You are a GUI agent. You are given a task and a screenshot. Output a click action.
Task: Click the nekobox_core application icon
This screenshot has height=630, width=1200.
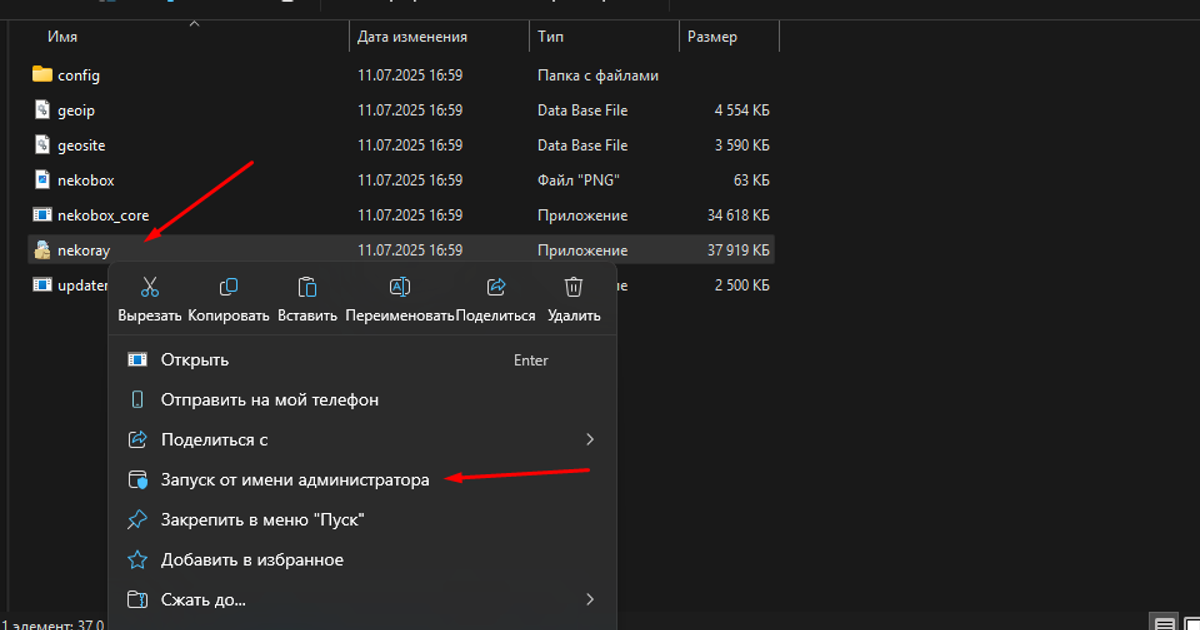[42, 215]
